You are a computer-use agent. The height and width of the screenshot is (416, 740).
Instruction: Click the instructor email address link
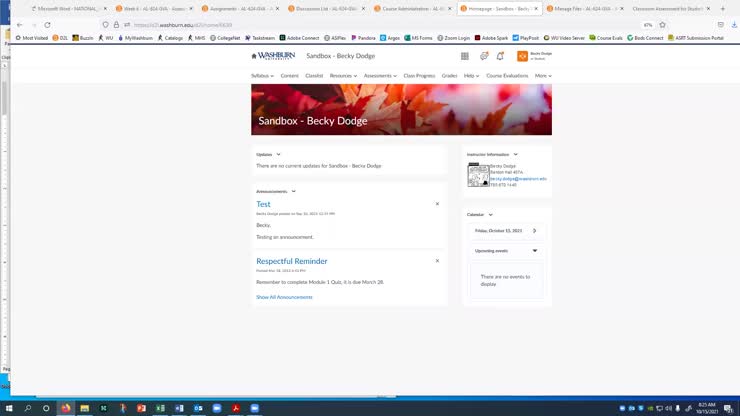(518, 178)
